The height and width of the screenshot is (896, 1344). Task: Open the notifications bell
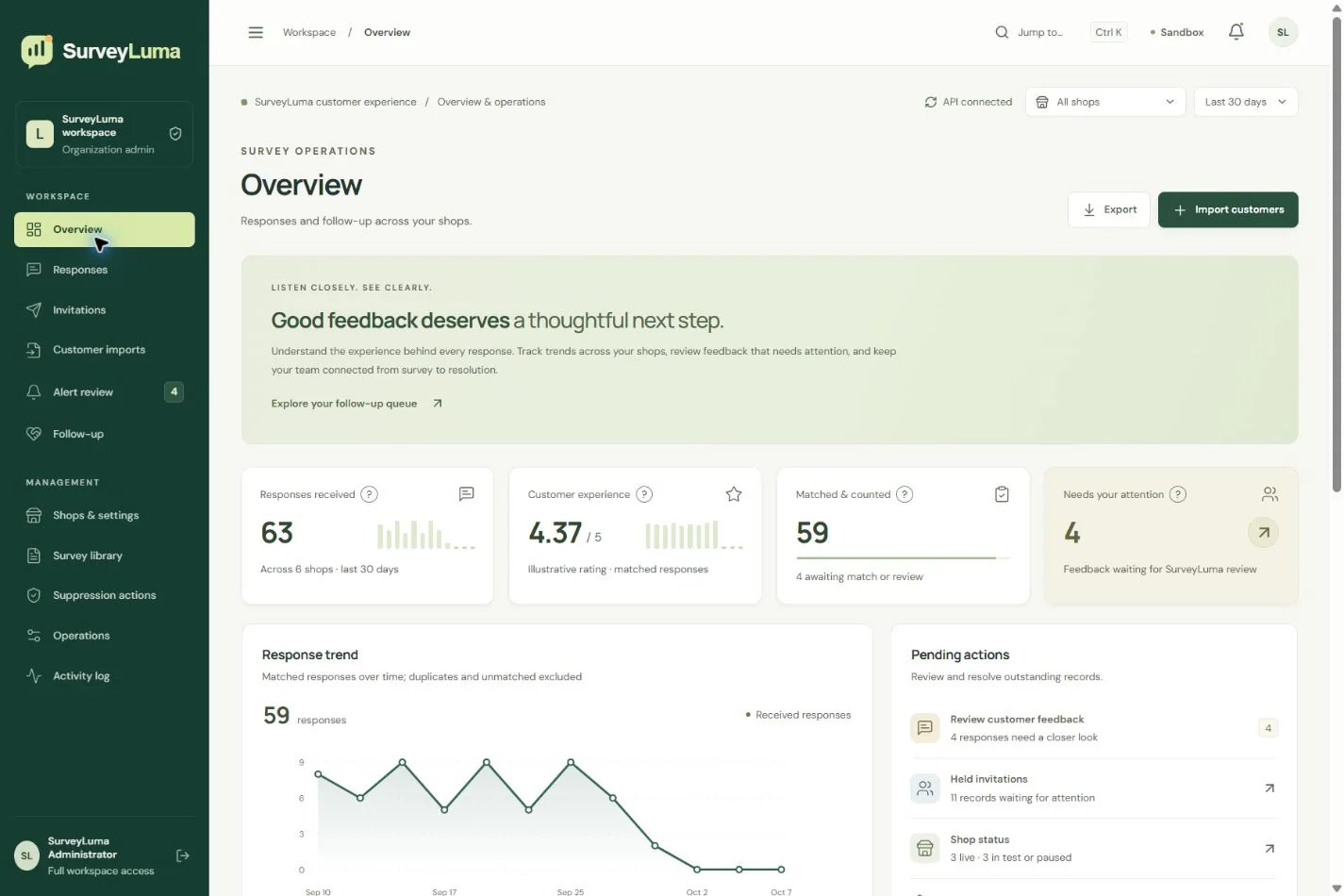pos(1236,32)
